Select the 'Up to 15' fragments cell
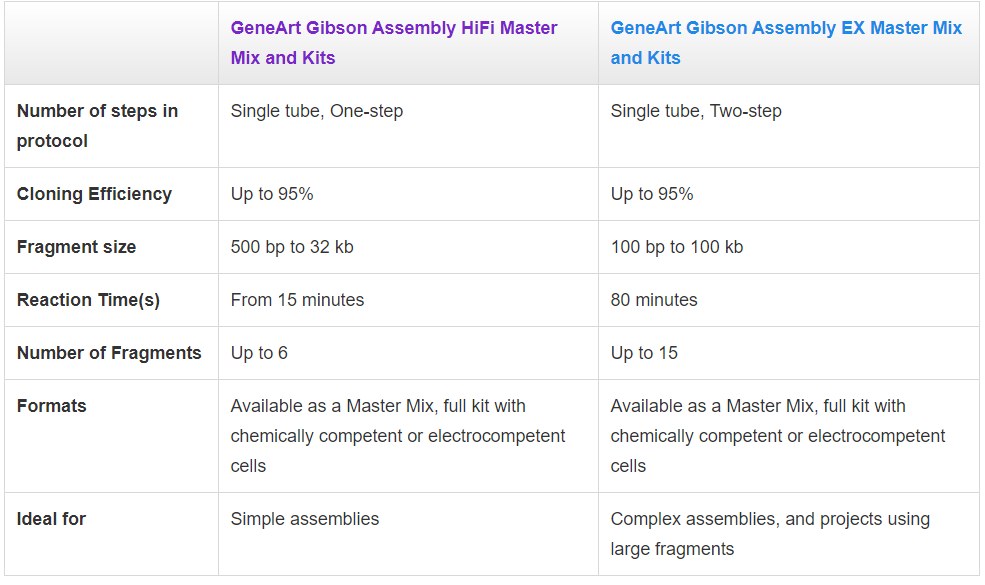985x585 pixels. (644, 353)
